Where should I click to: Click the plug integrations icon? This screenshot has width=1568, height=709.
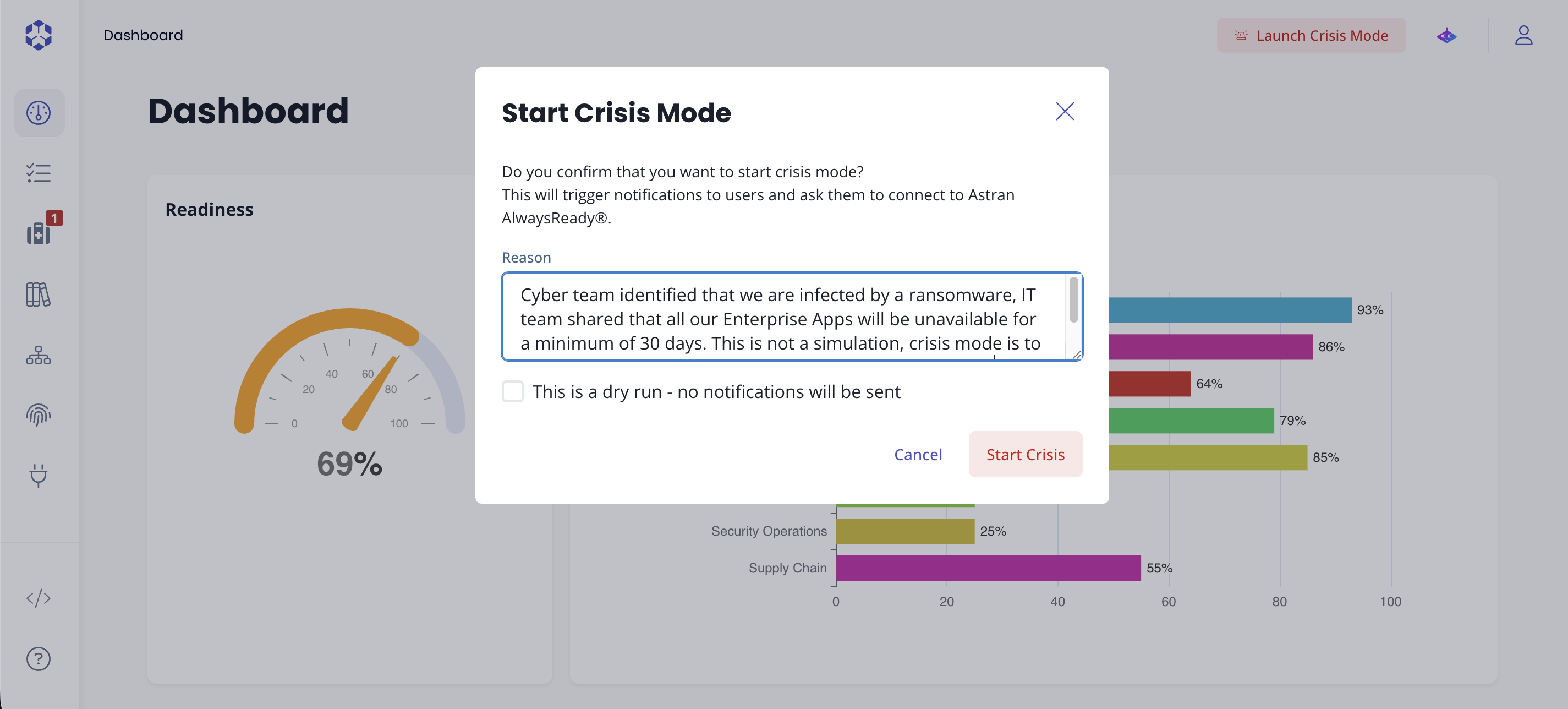click(39, 476)
